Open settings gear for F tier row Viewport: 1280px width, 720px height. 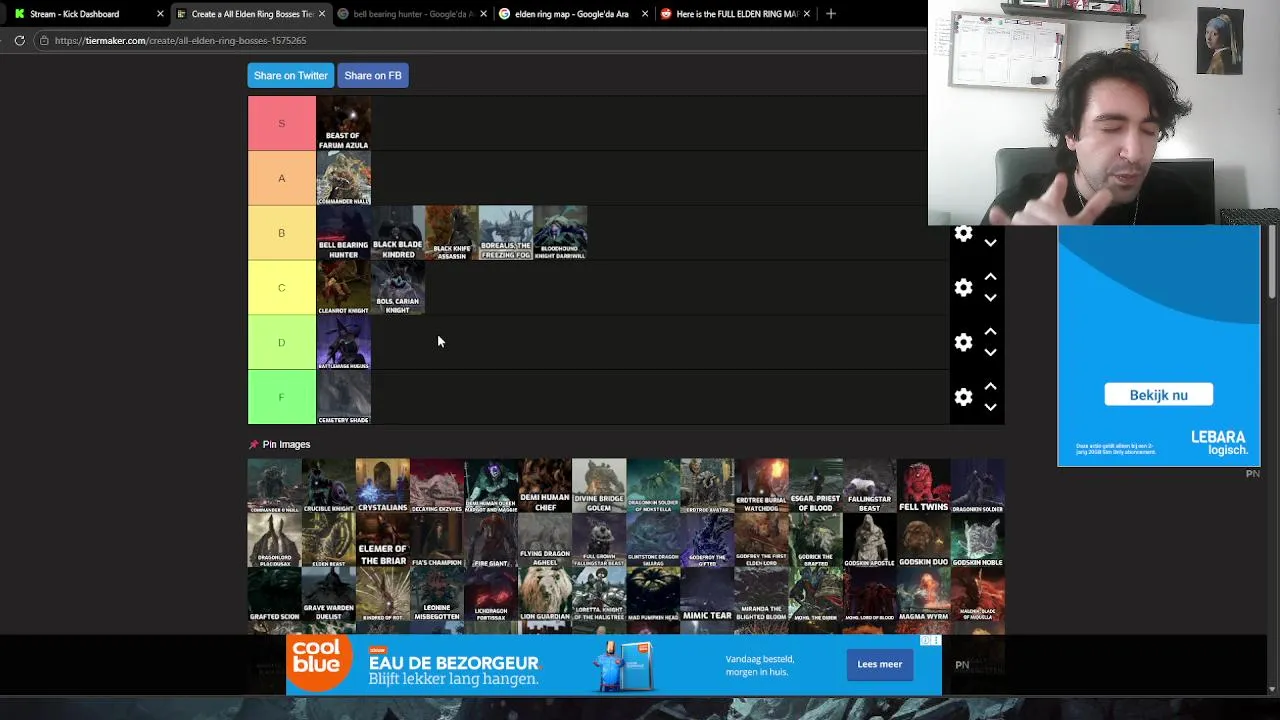[963, 397]
